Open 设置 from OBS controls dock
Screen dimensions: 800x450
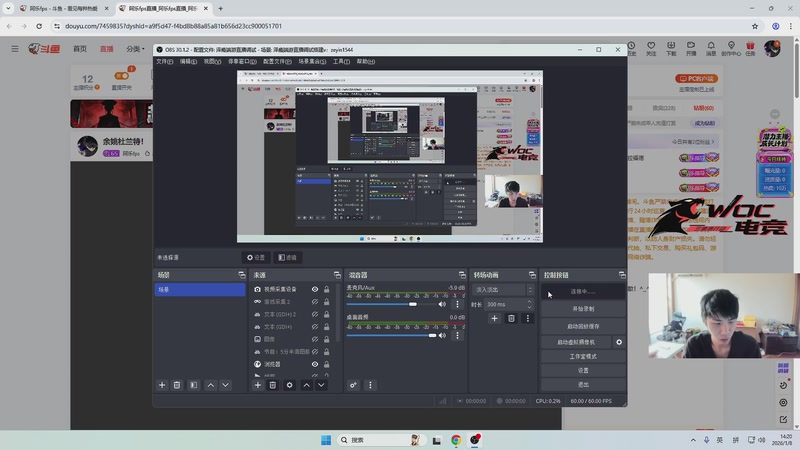[583, 370]
